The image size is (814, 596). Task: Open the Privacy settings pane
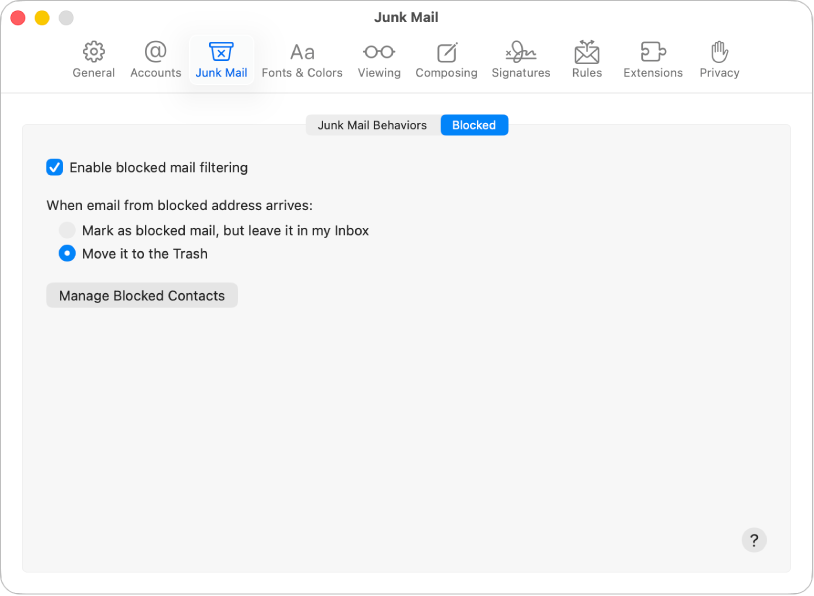pyautogui.click(x=719, y=57)
